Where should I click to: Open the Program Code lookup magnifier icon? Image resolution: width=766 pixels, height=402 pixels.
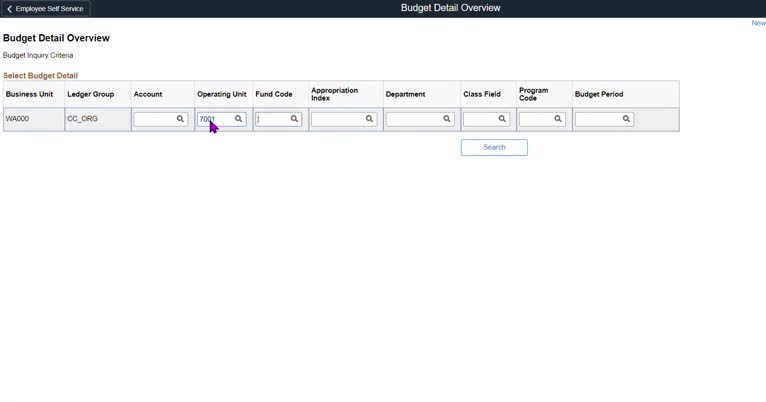pos(557,119)
